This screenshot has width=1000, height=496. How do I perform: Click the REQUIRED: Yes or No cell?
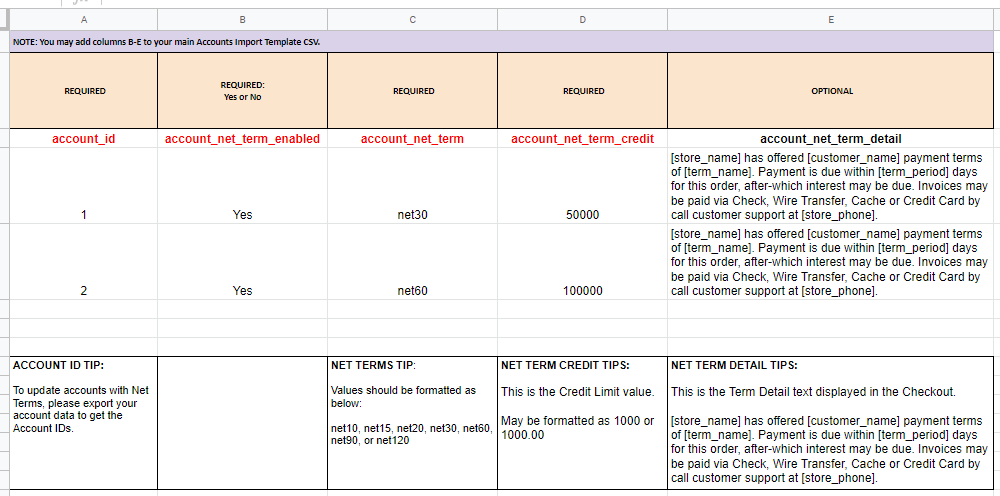pos(242,91)
